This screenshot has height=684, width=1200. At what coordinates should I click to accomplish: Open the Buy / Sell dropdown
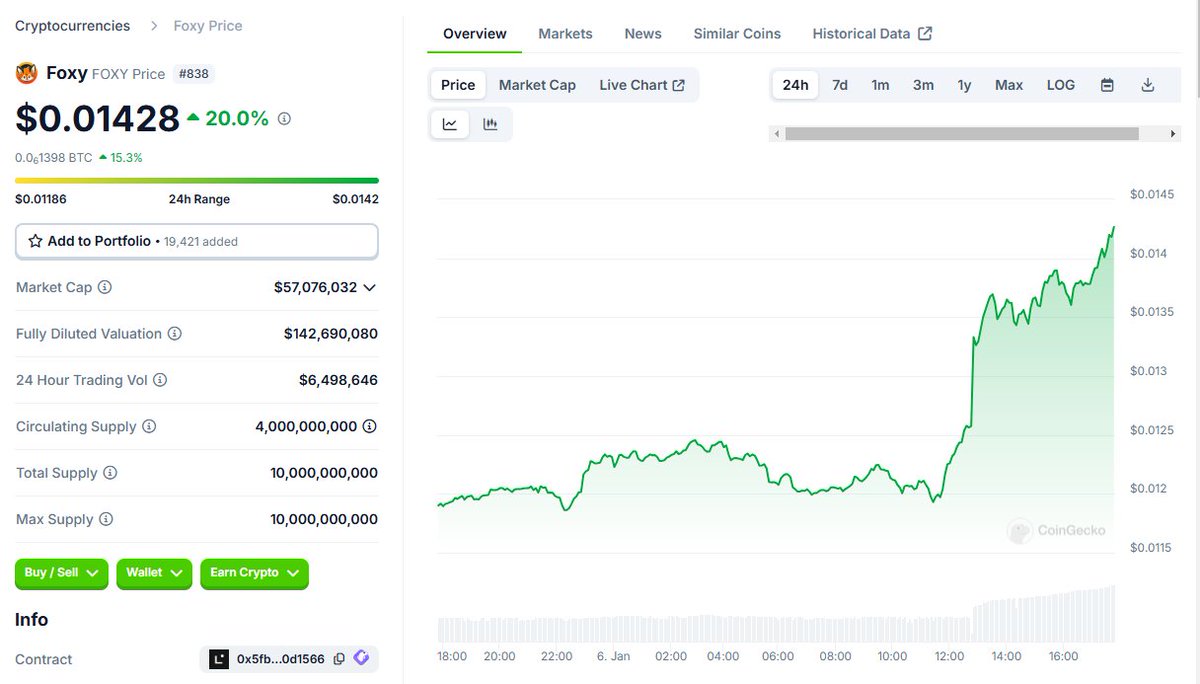61,573
